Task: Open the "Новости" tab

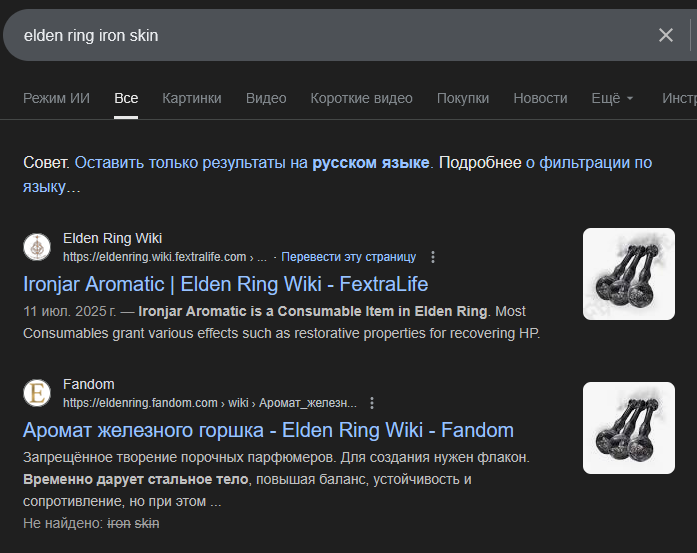Action: [x=540, y=98]
